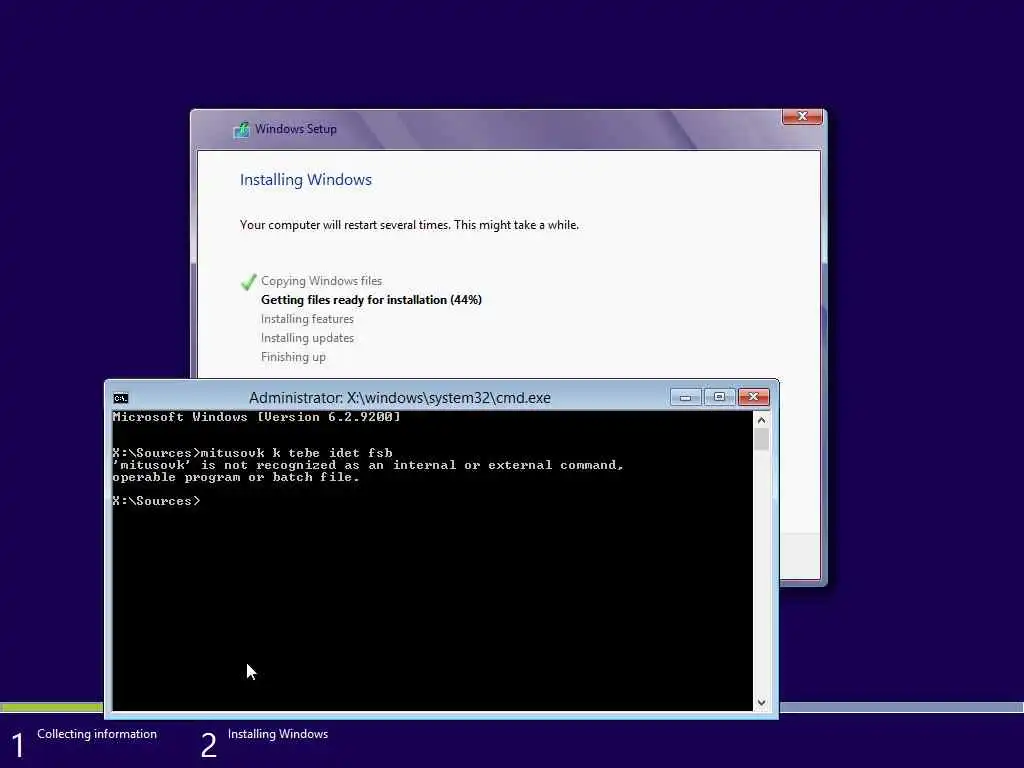This screenshot has height=768, width=1024.
Task: Close the Administrator cmd.exe window
Action: click(x=754, y=397)
